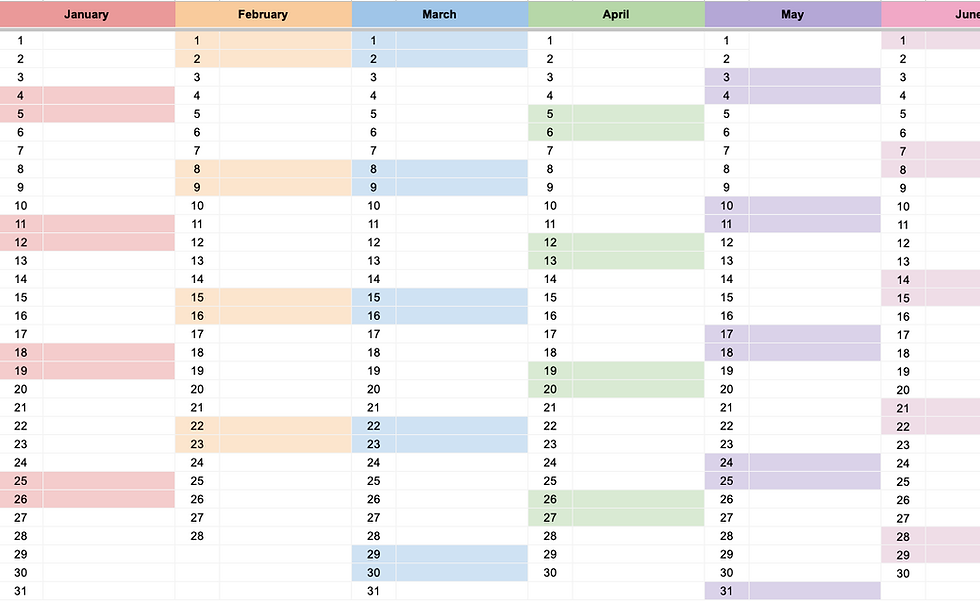This screenshot has height=602, width=980.
Task: Select the green note cell beside April 27
Action: (638, 518)
